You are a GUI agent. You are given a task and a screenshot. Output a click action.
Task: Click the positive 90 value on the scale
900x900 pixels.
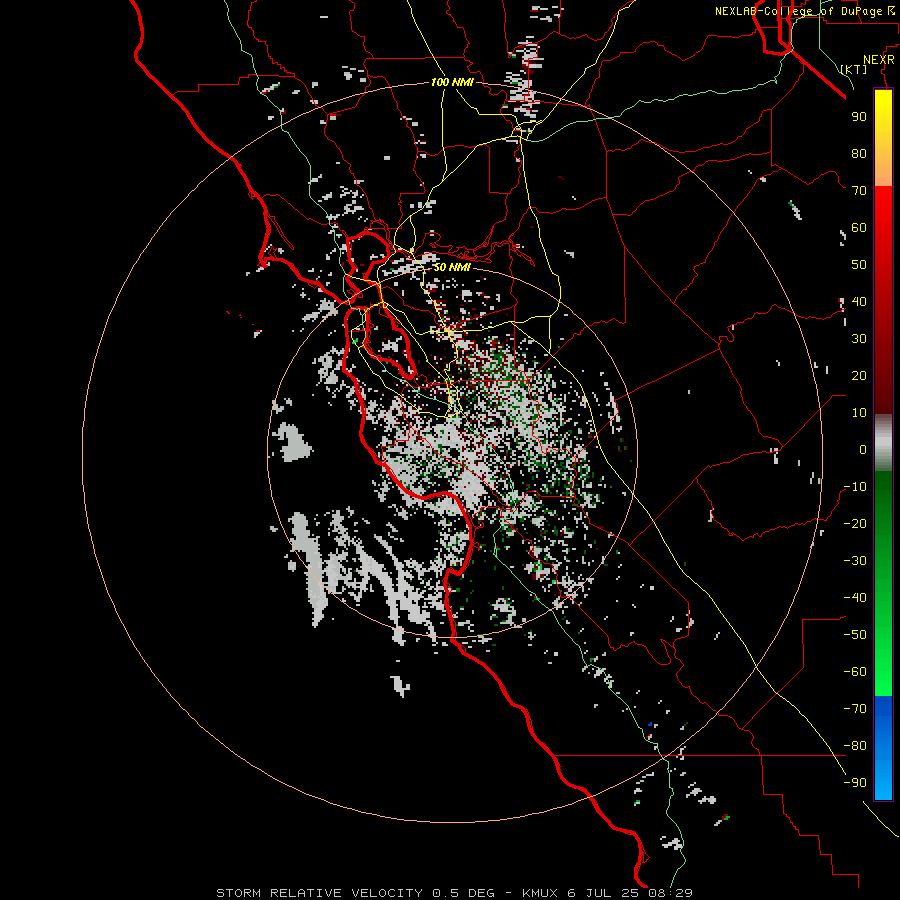859,117
